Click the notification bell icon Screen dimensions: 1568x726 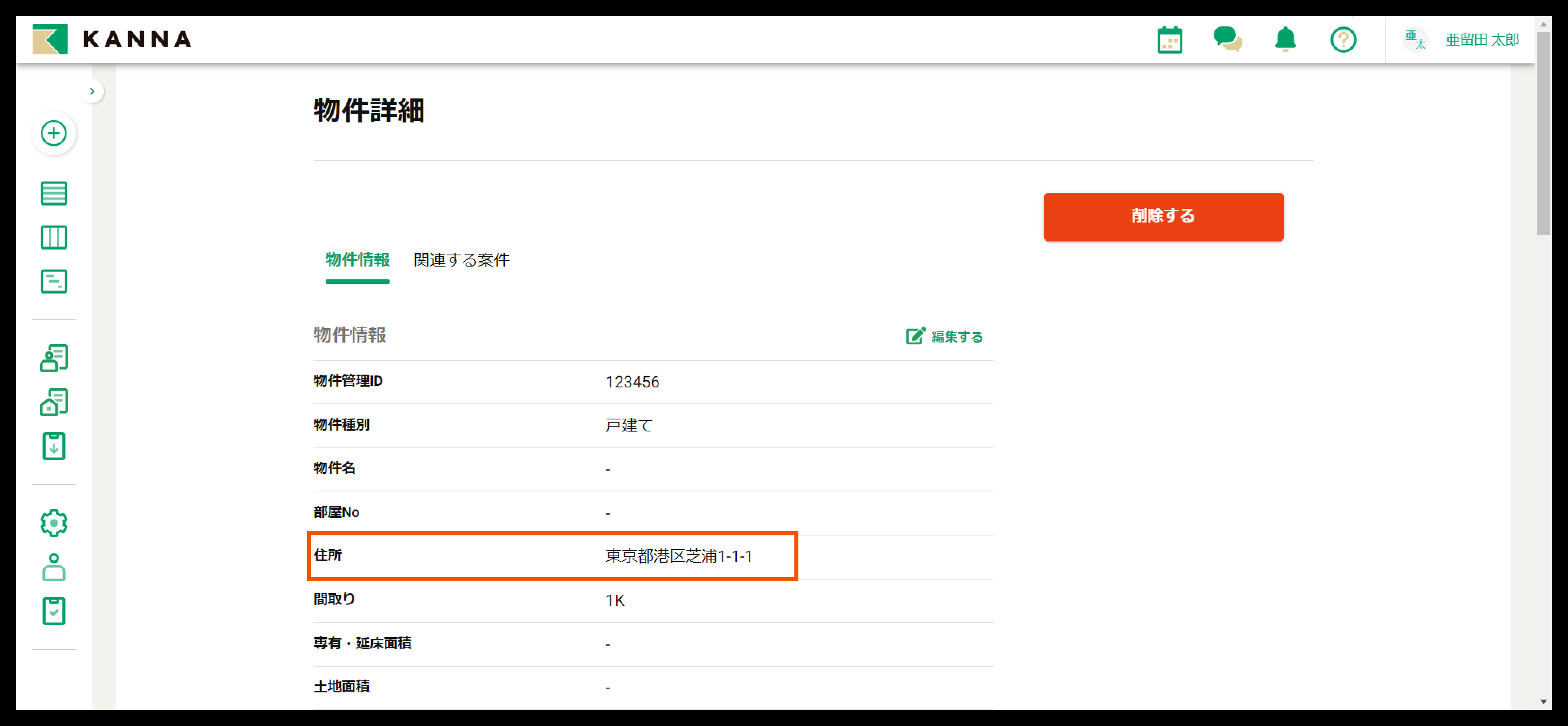point(1285,40)
